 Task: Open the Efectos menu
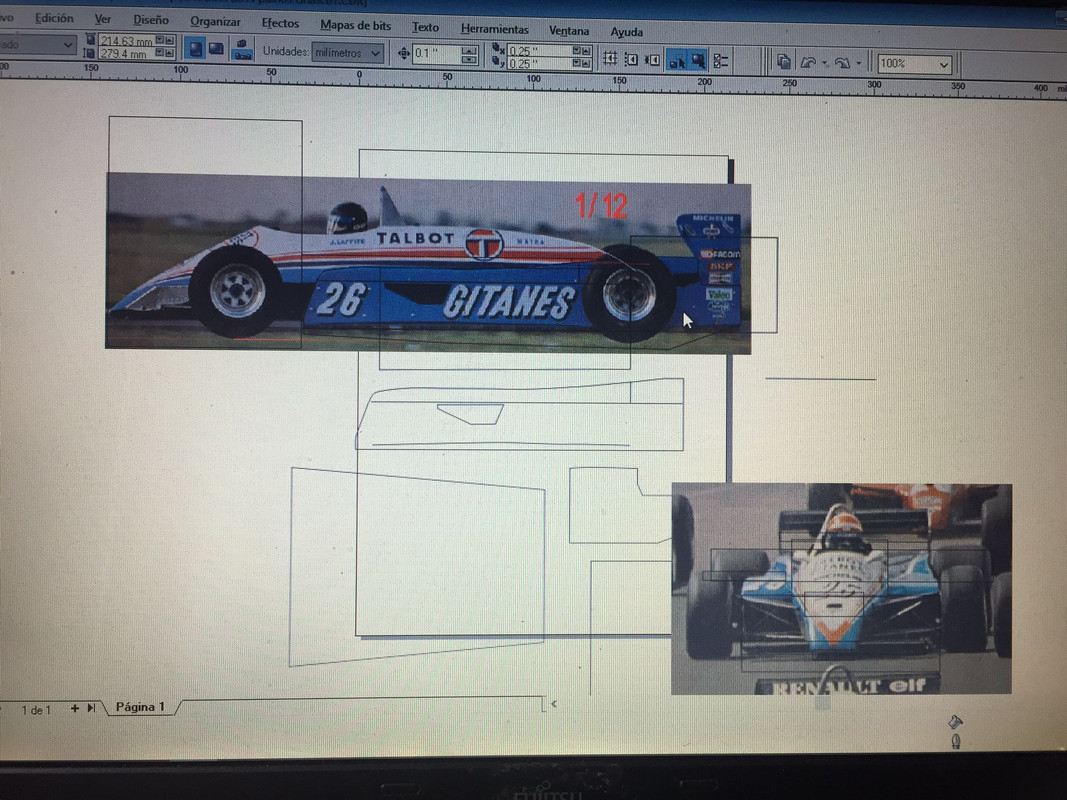pyautogui.click(x=280, y=23)
